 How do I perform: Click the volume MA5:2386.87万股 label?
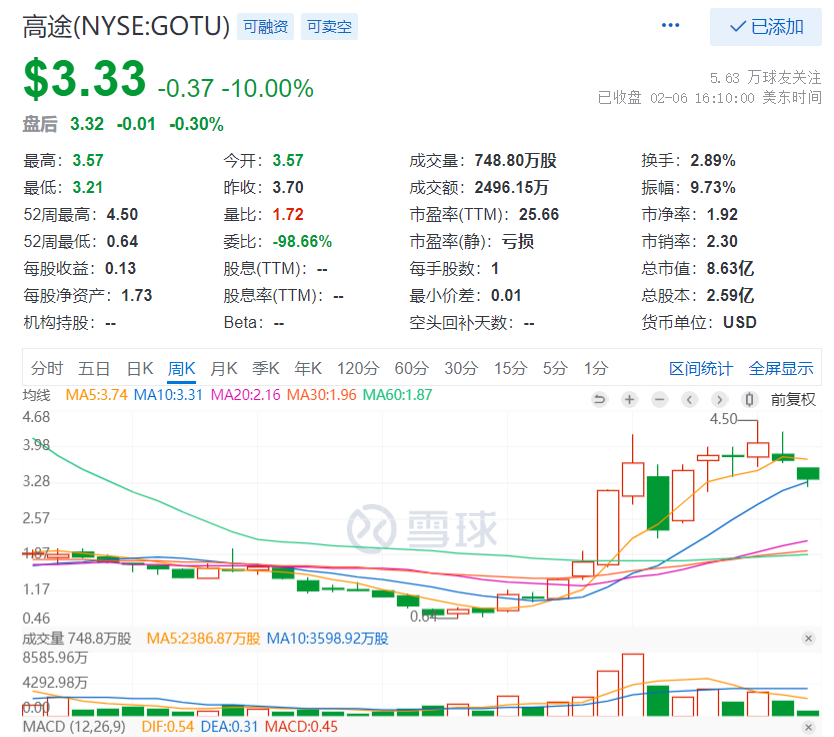coord(203,638)
